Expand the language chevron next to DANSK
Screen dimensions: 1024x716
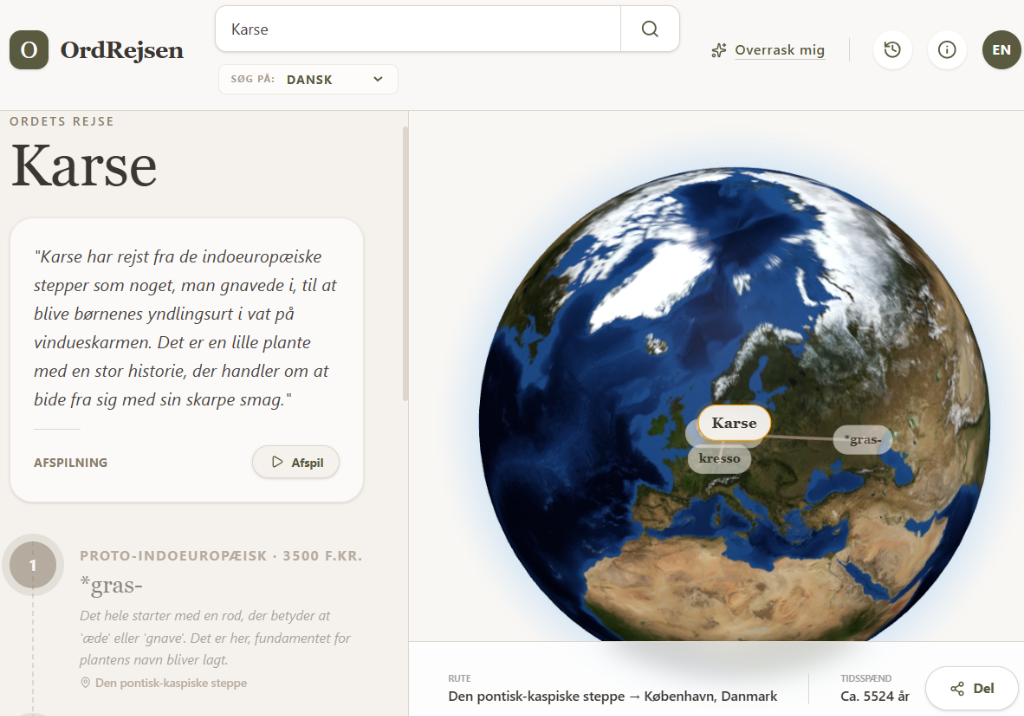377,79
